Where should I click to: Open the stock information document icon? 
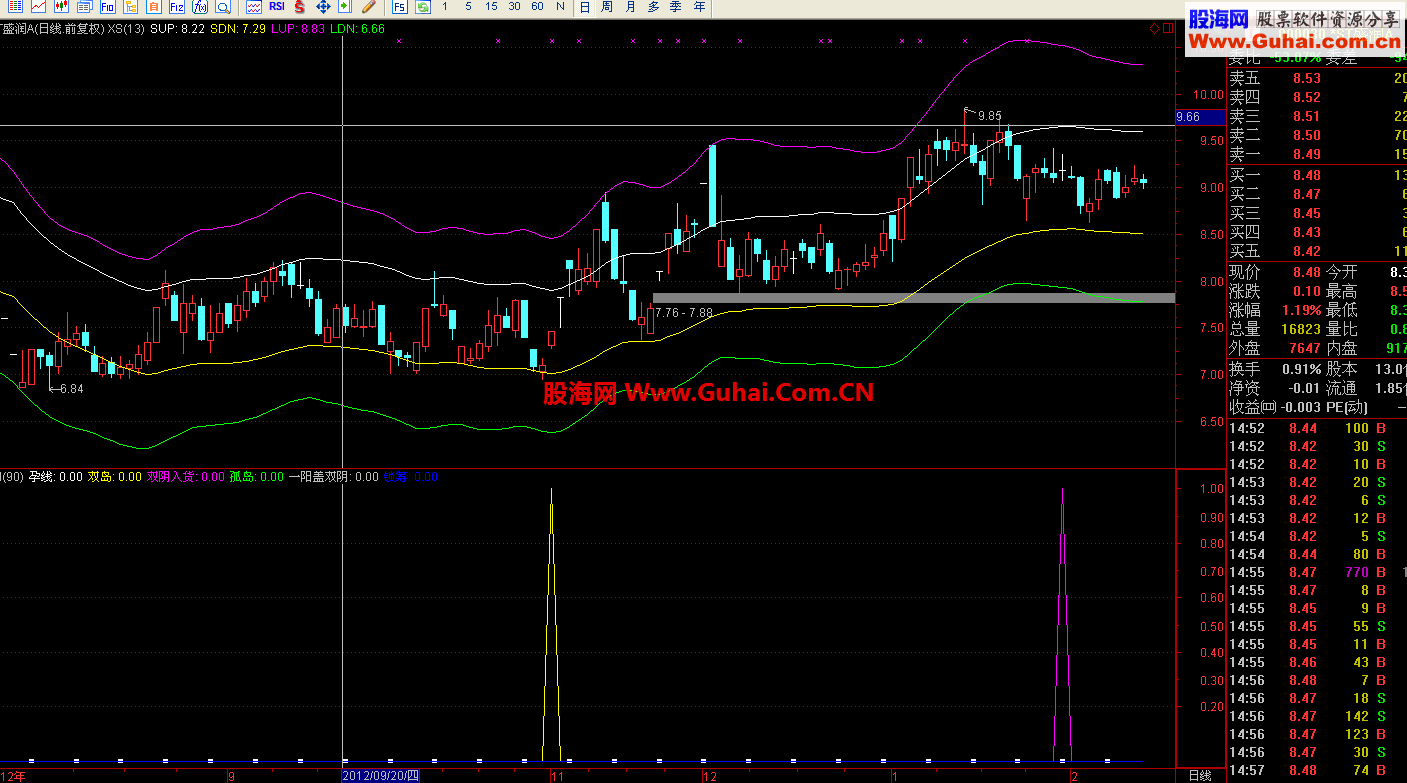click(x=84, y=7)
